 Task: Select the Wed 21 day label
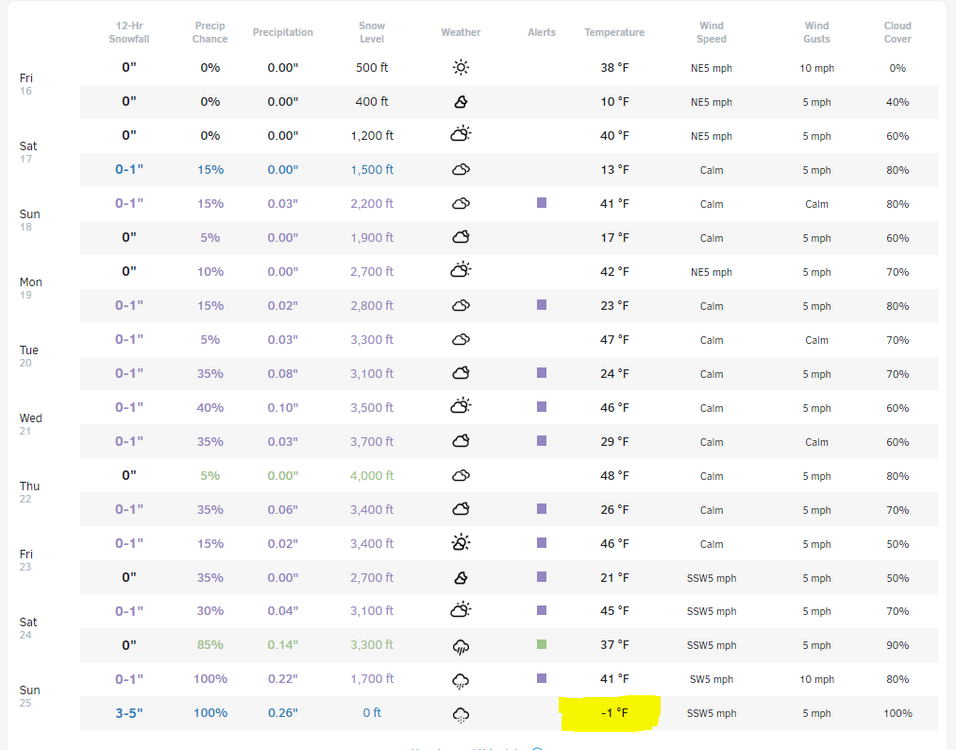31,424
